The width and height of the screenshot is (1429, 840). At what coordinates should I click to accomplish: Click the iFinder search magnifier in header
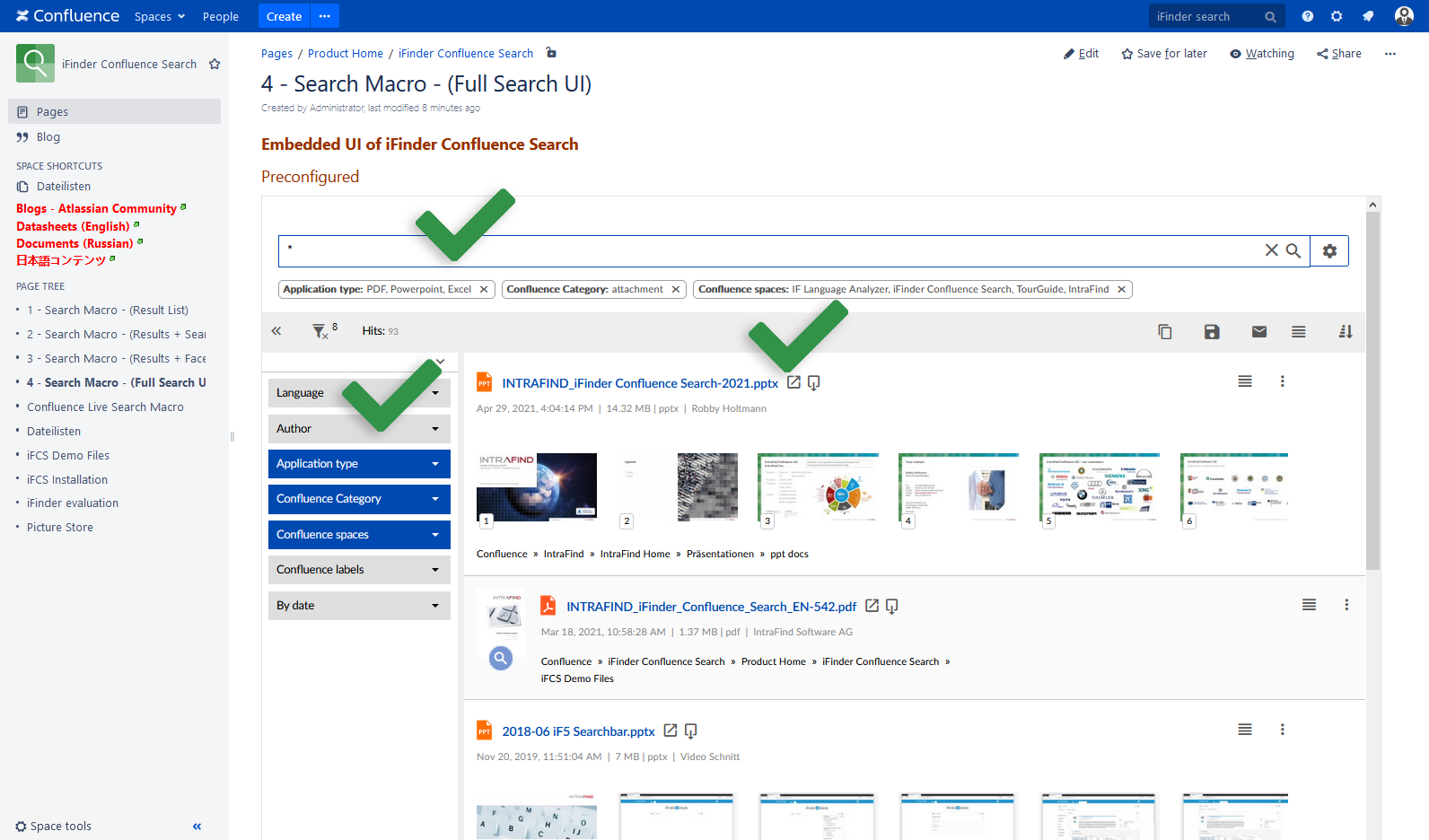click(x=1270, y=17)
